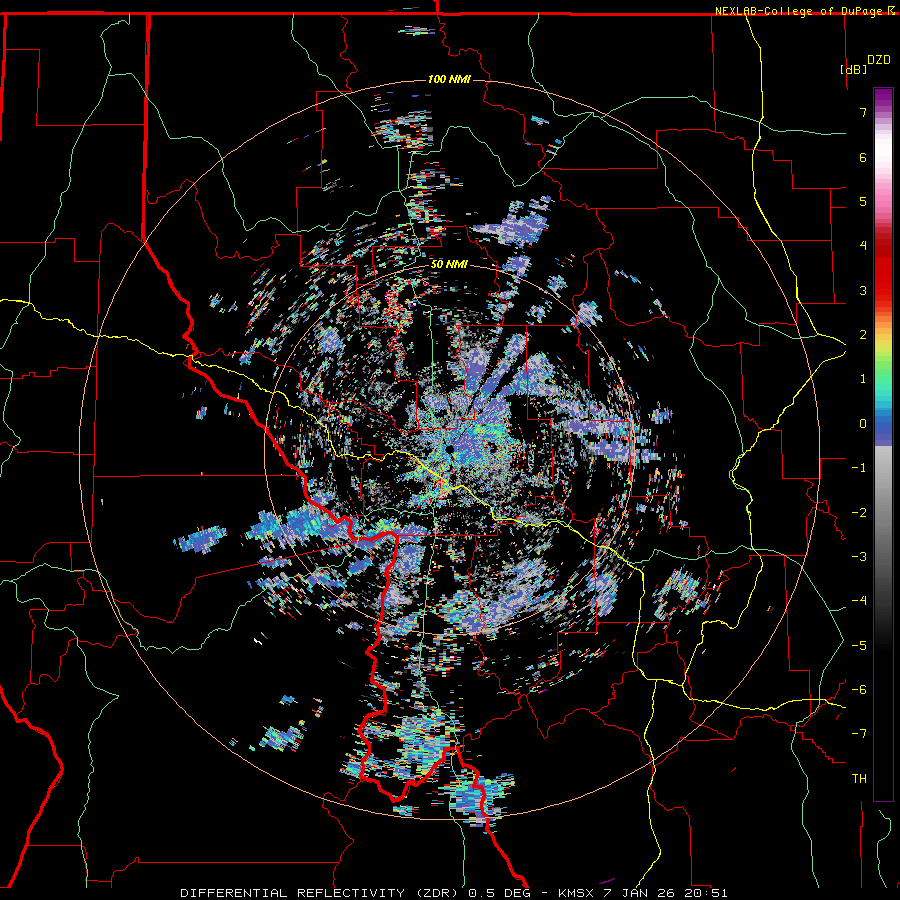Click the -5 value on the color scale
The width and height of the screenshot is (900, 900).
click(x=859, y=646)
